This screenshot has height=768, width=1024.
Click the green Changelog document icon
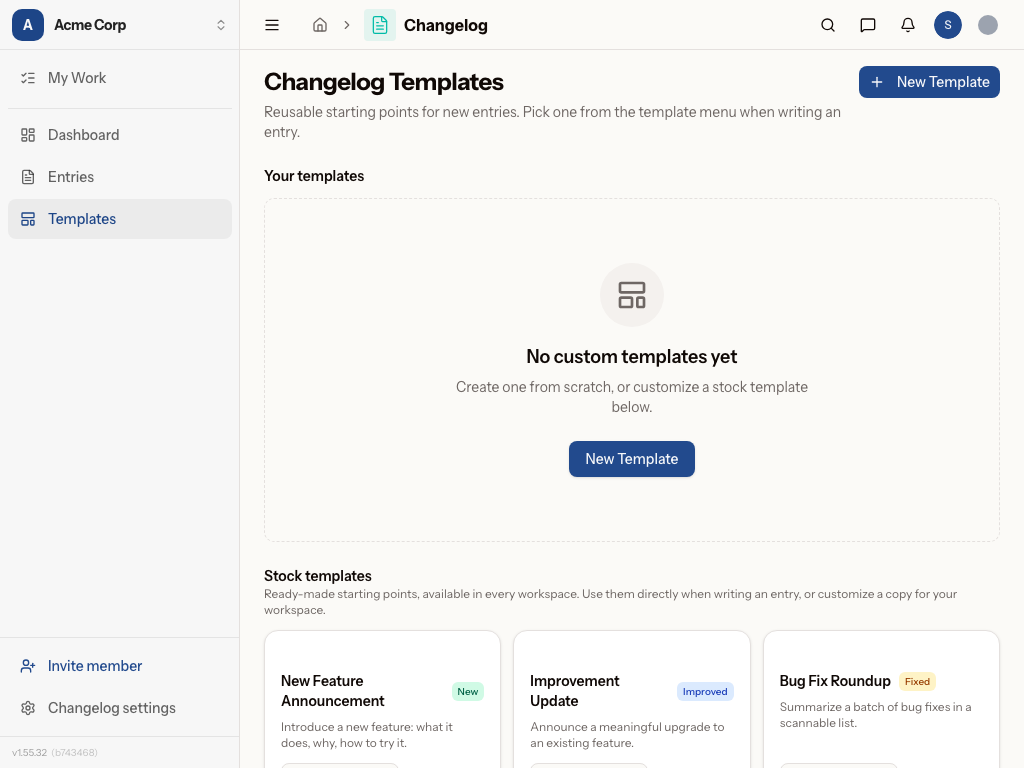(379, 25)
